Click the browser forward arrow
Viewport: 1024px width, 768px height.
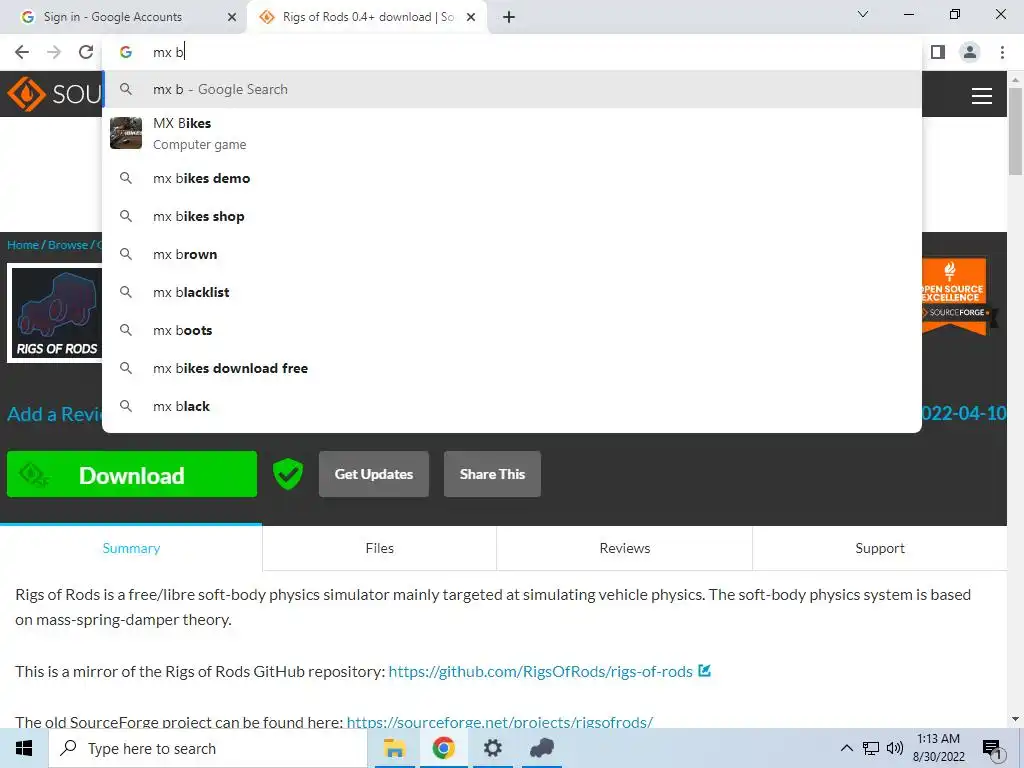point(54,52)
